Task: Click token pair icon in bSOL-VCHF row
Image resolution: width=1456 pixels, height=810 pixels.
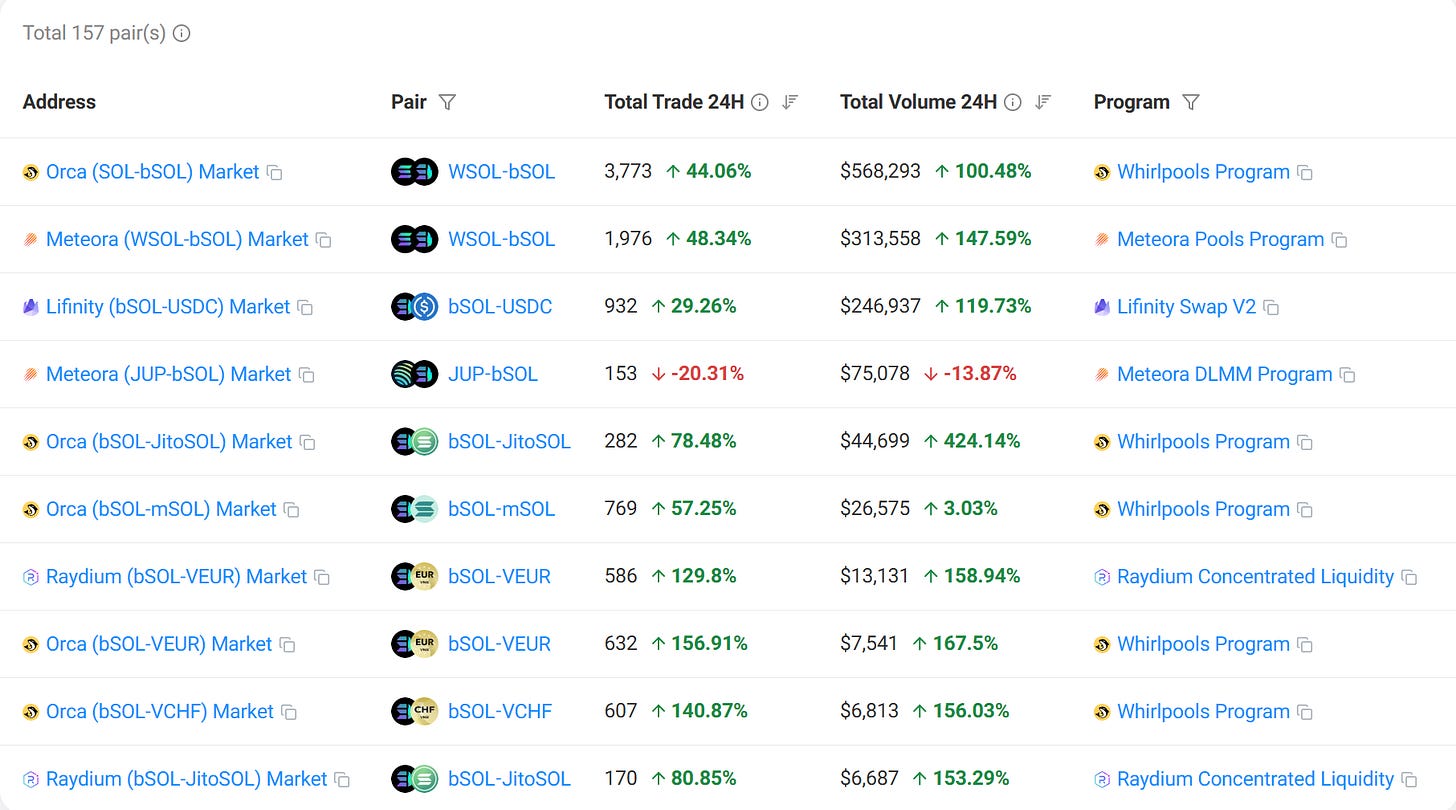Action: [x=414, y=712]
